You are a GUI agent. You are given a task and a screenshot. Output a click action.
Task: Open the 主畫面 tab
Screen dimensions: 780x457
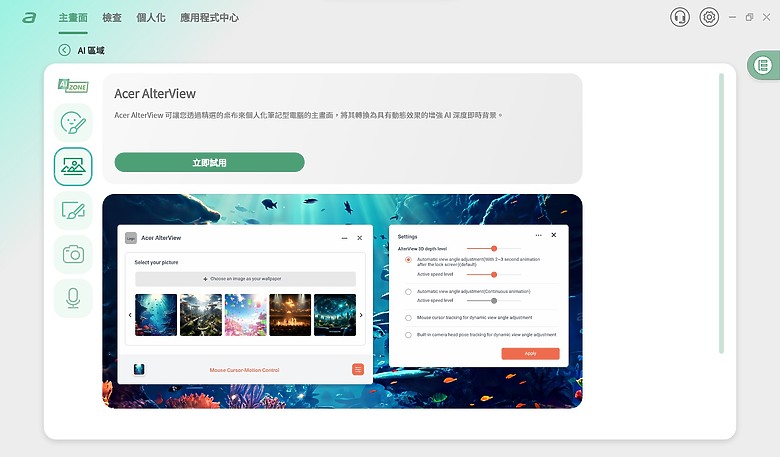73,18
